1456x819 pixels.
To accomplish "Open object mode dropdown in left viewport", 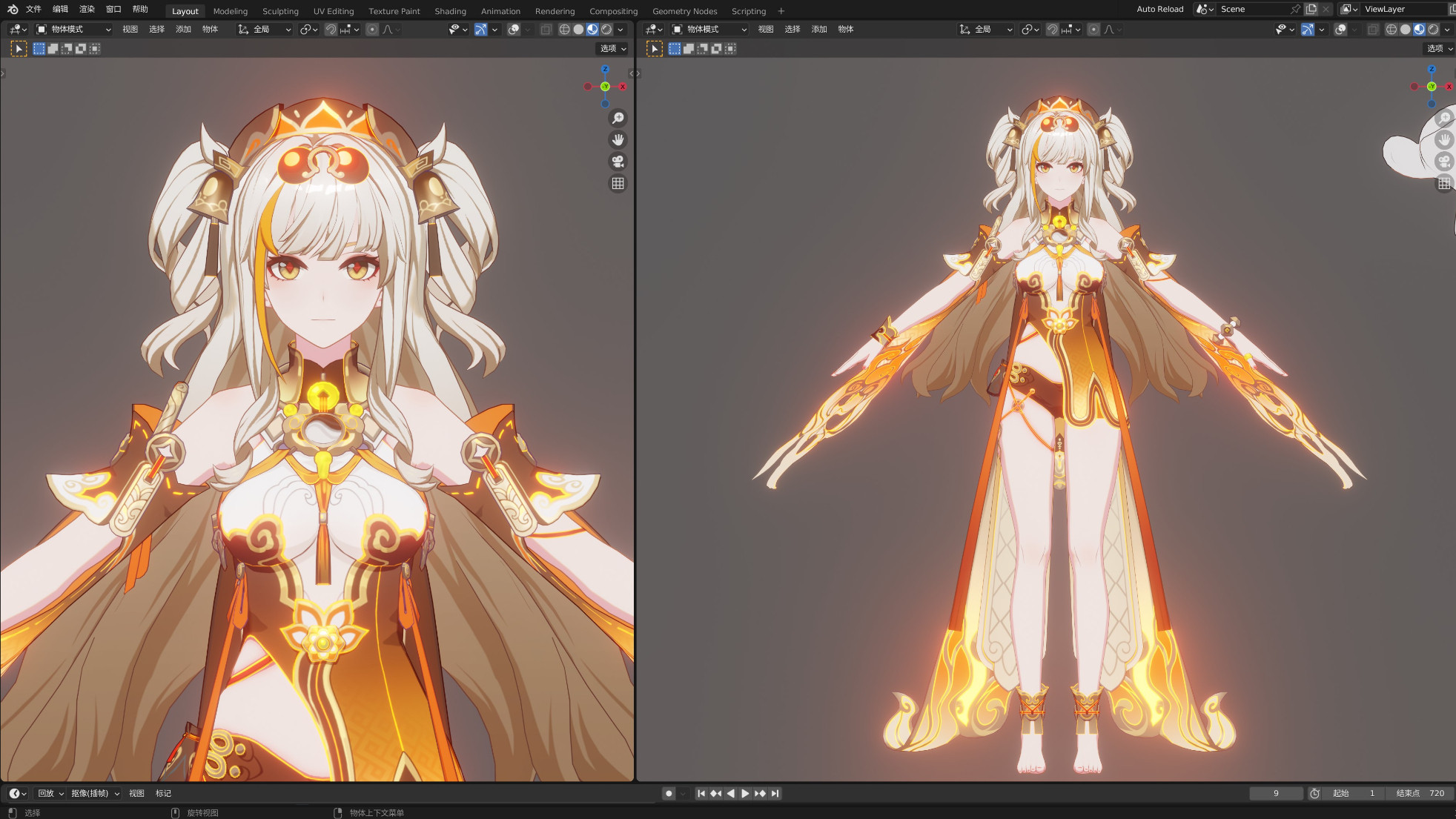I will pos(74,30).
